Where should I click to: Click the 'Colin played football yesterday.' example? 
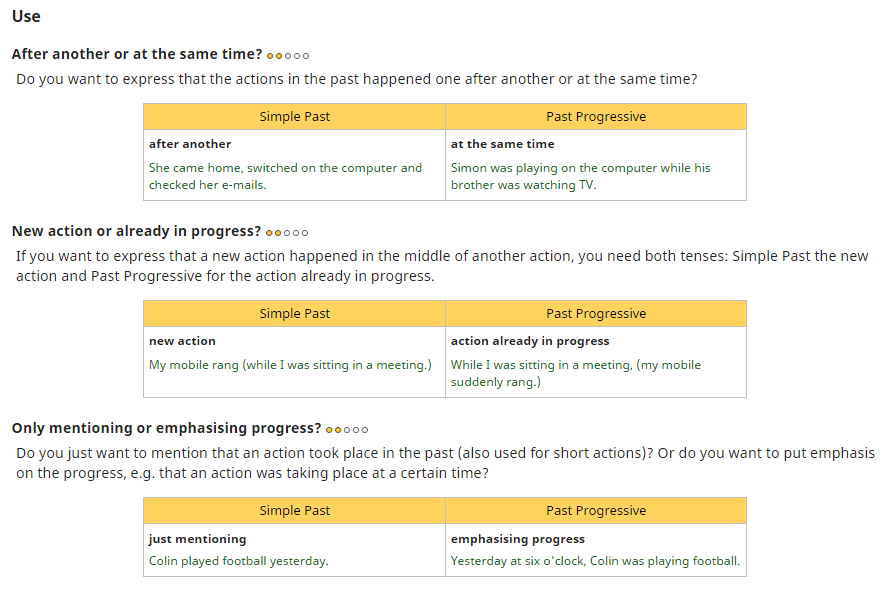click(x=238, y=561)
